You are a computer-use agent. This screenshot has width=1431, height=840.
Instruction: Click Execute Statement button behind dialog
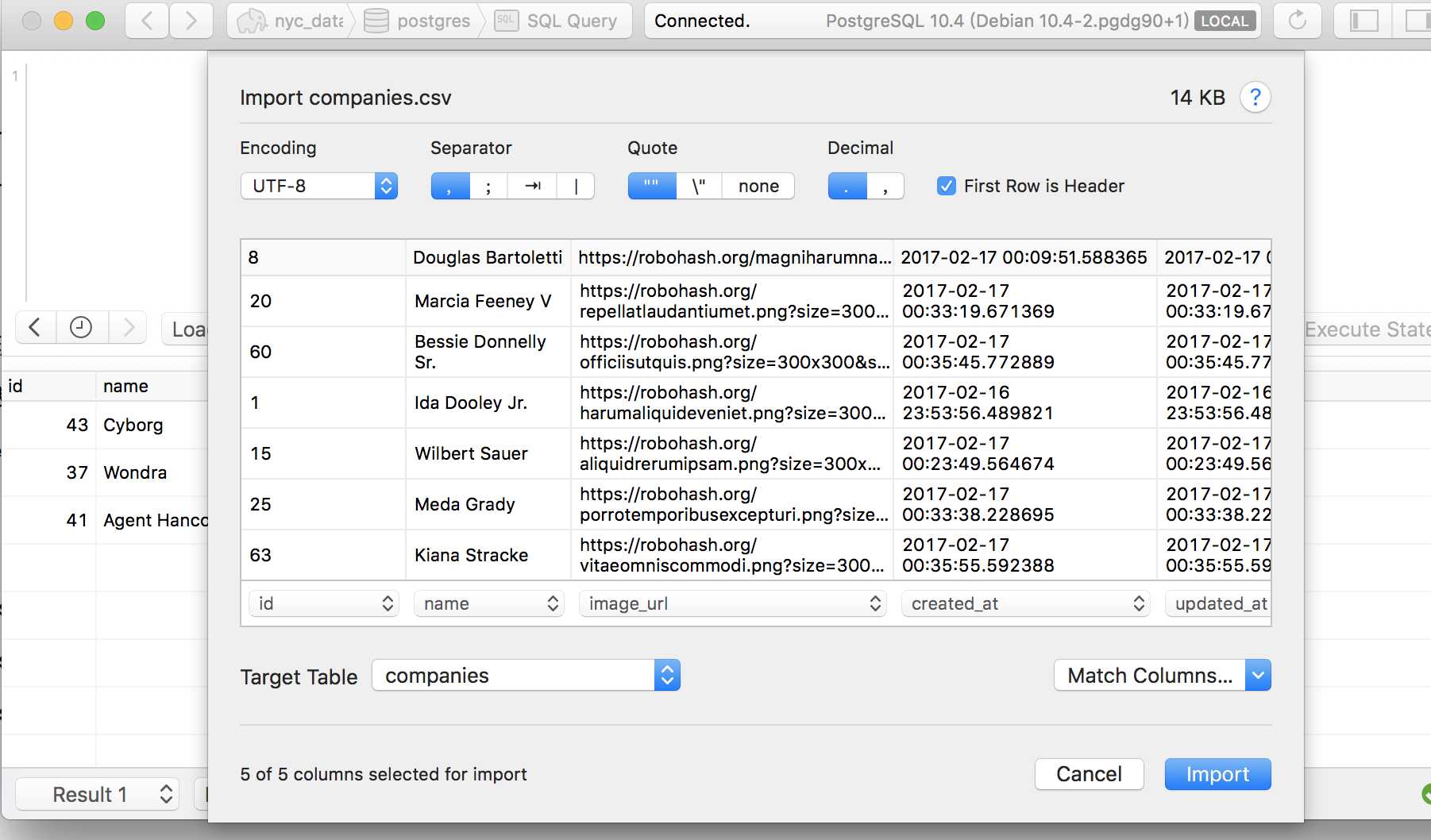1367,329
